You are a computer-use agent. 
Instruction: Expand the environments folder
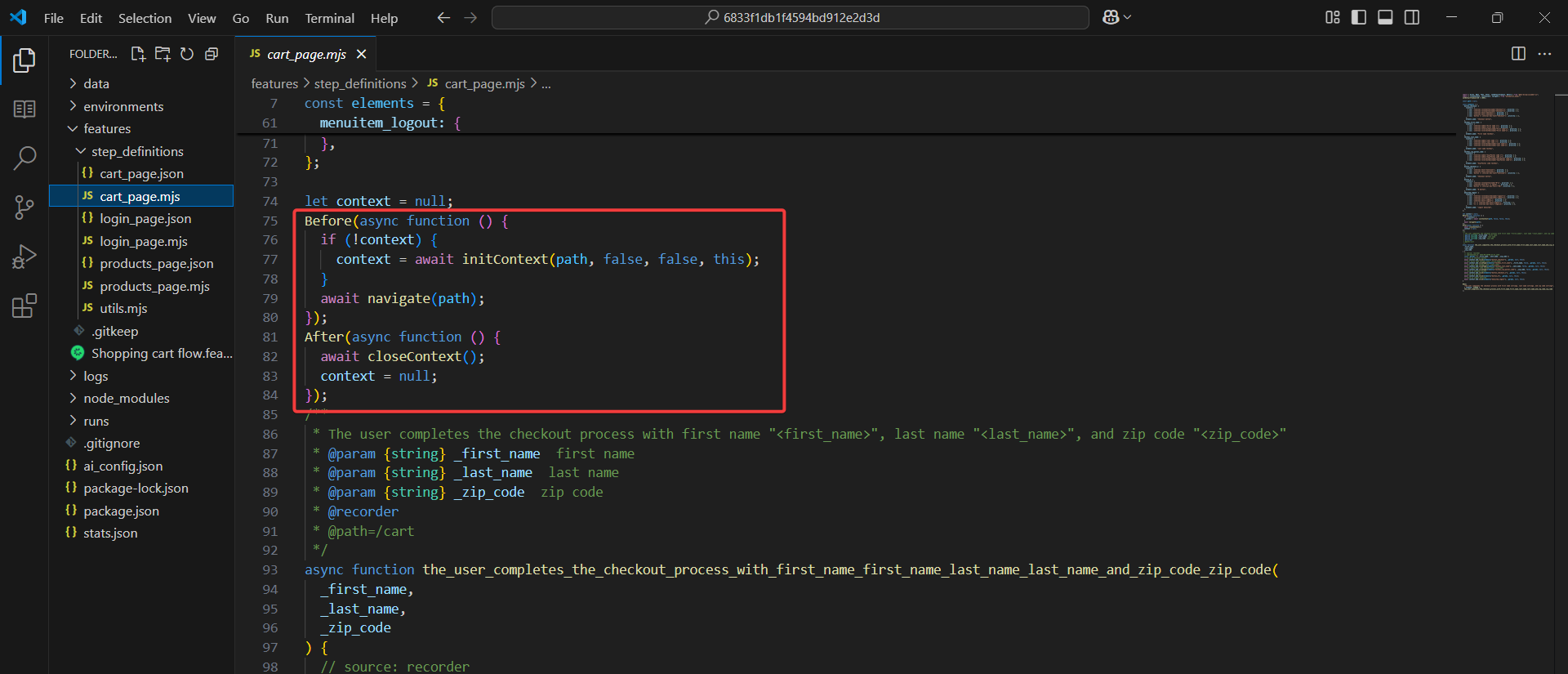pos(122,106)
